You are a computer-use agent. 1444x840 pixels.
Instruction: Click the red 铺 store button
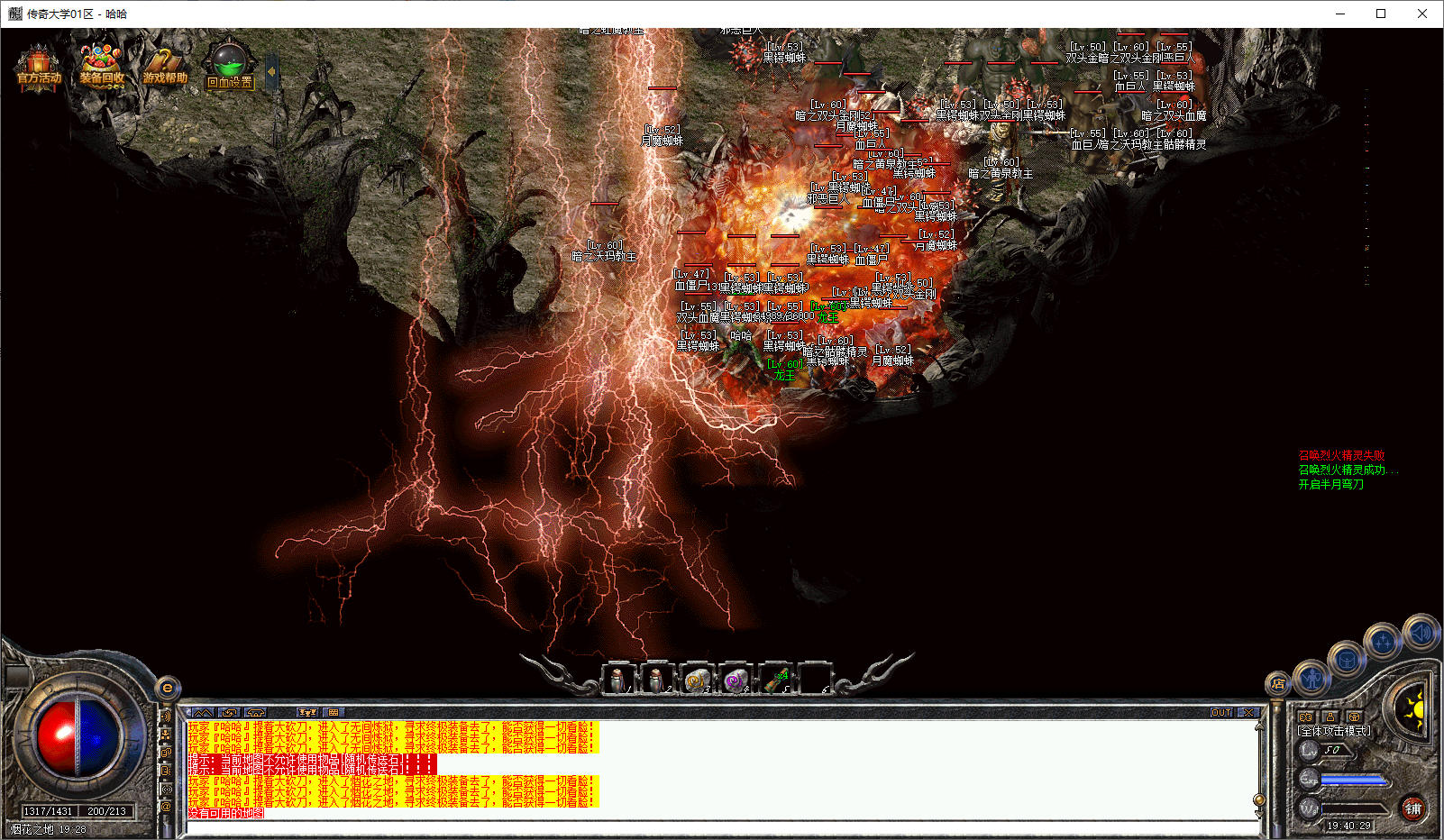click(1412, 808)
